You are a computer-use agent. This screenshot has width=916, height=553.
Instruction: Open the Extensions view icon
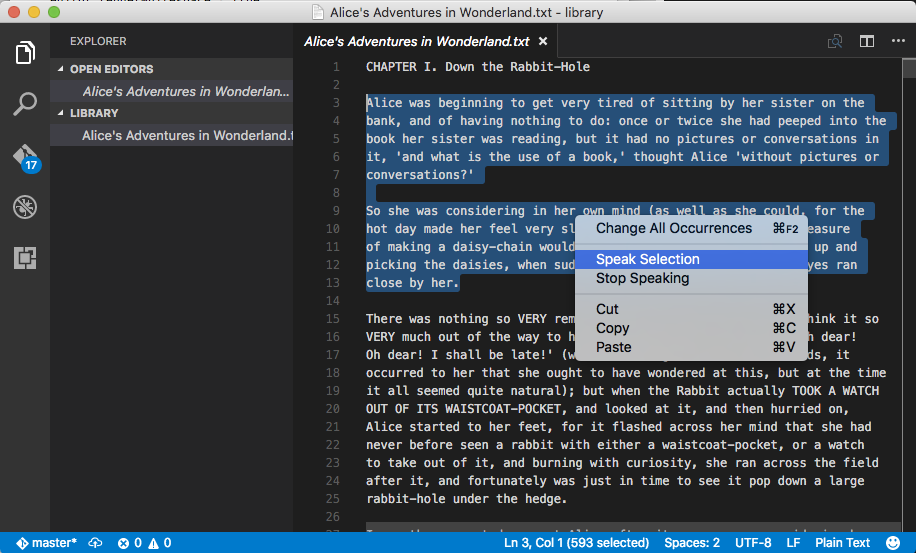[25, 257]
